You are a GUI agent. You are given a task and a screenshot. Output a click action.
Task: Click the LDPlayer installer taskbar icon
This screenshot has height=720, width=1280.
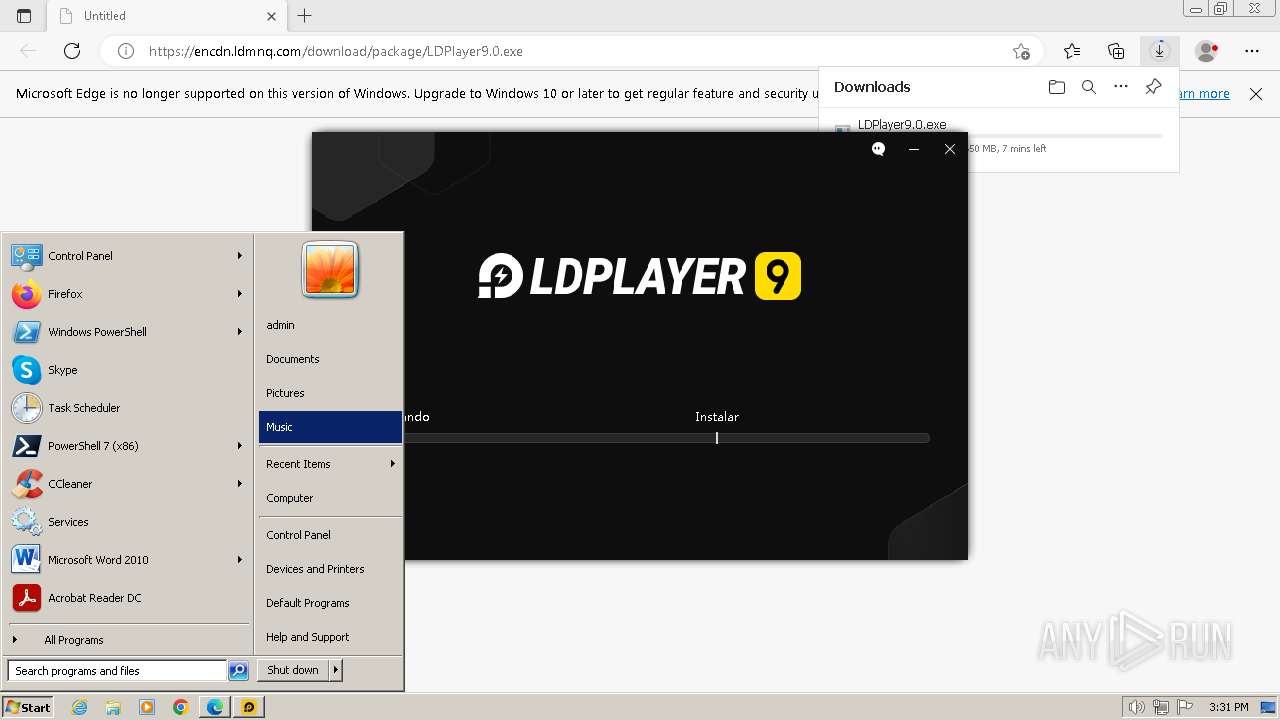coord(248,707)
